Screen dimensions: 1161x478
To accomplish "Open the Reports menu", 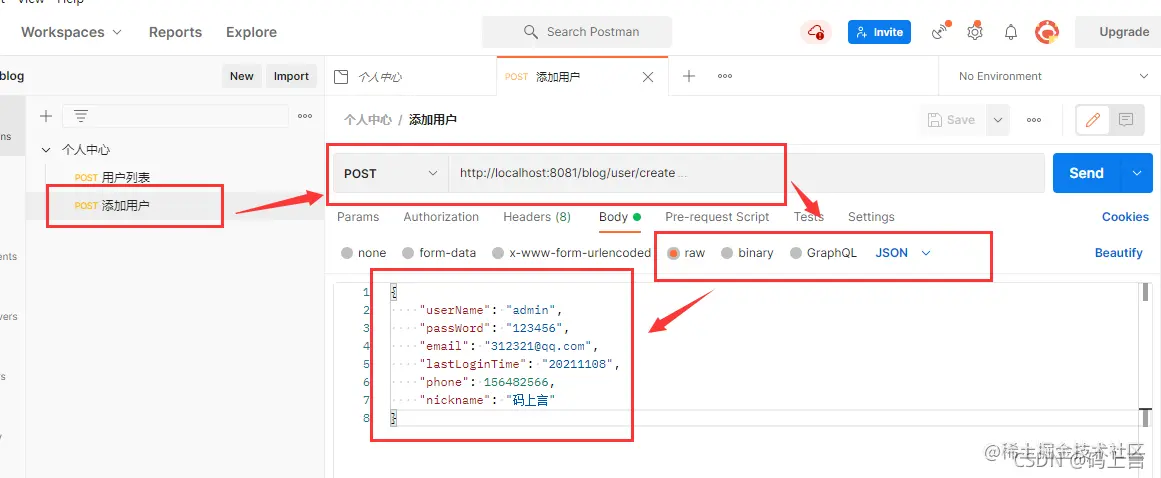I will (x=175, y=32).
